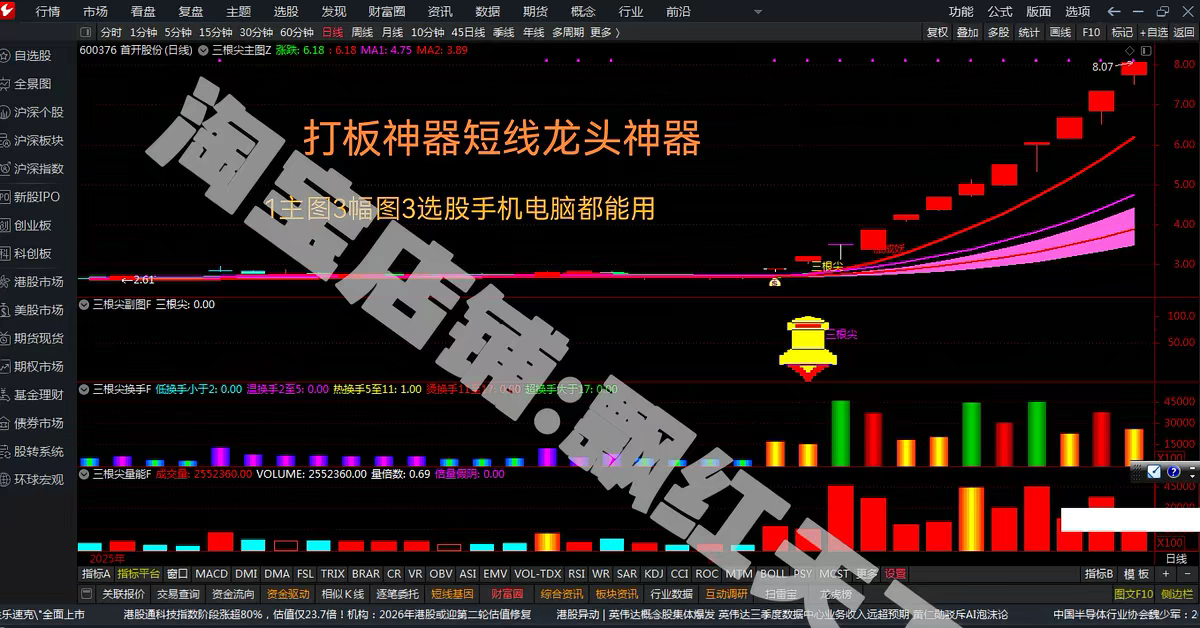Open the 选股 menu
The height and width of the screenshot is (628, 1200).
pos(285,12)
